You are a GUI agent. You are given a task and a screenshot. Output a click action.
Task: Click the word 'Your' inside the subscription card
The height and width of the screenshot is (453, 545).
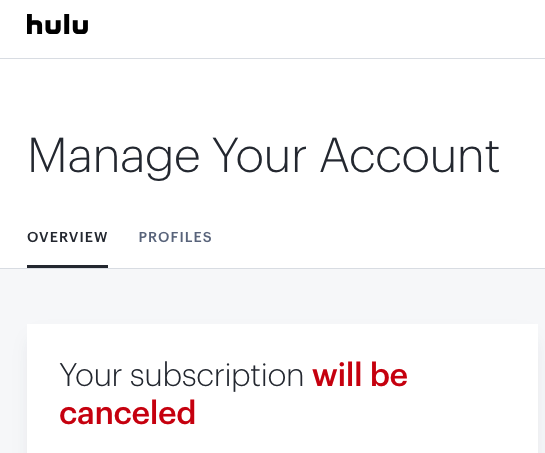tap(90, 375)
